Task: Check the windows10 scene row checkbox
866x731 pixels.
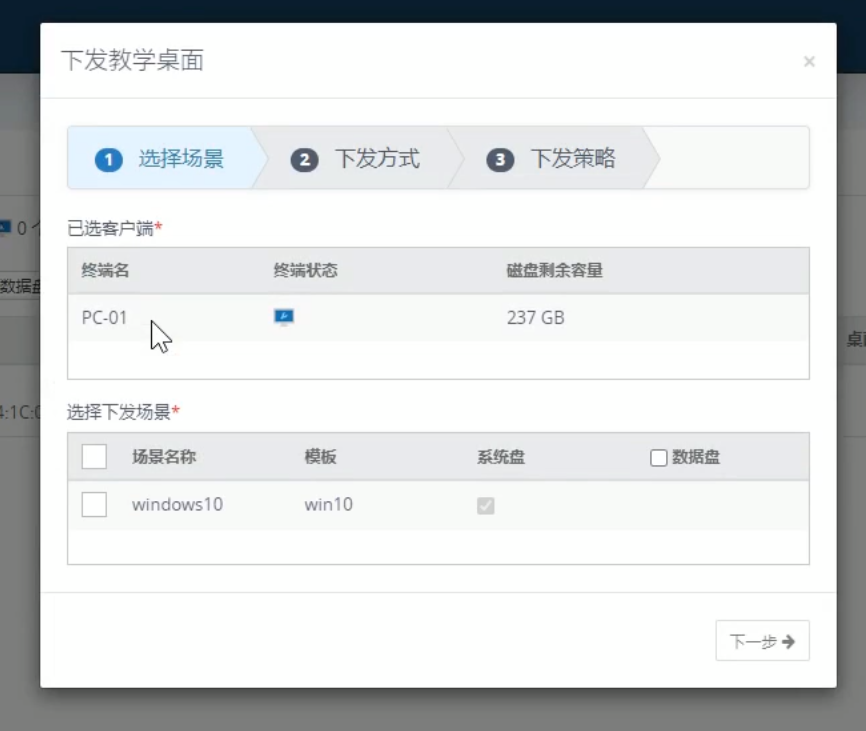Action: (x=94, y=505)
